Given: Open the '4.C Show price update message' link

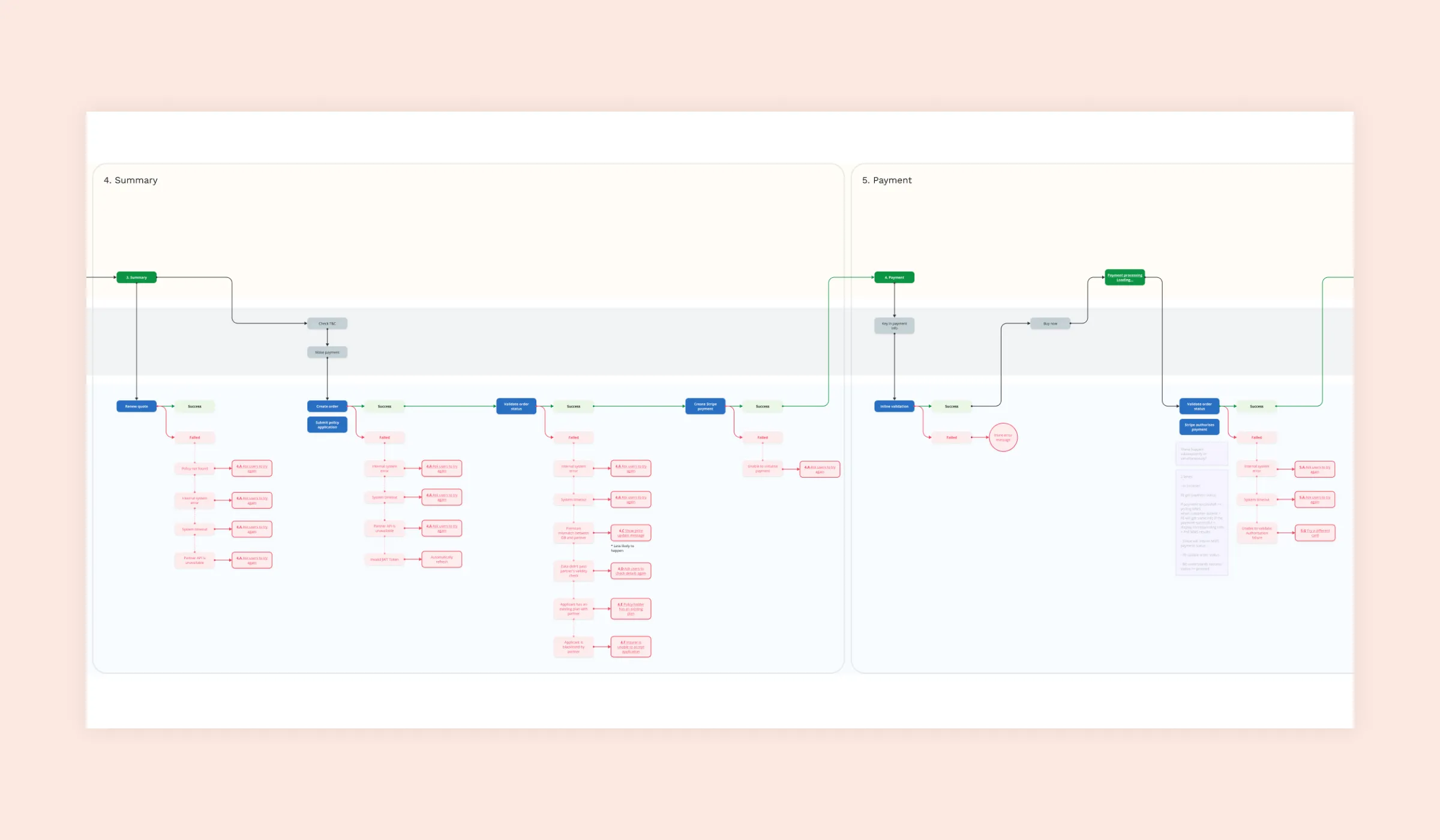Looking at the screenshot, I should [x=631, y=533].
